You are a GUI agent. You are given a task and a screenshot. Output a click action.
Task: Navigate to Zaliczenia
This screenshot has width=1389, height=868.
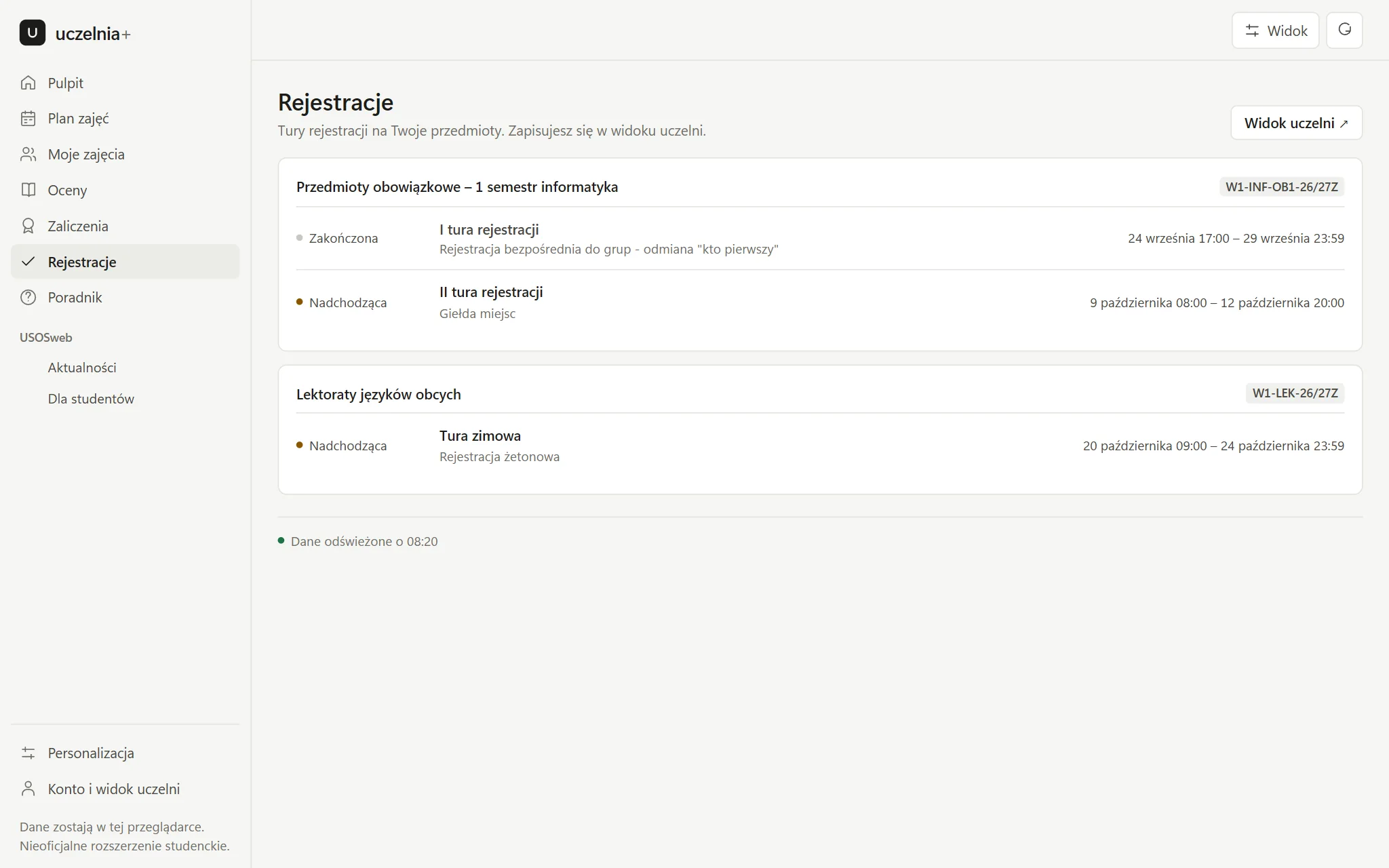pos(125,226)
